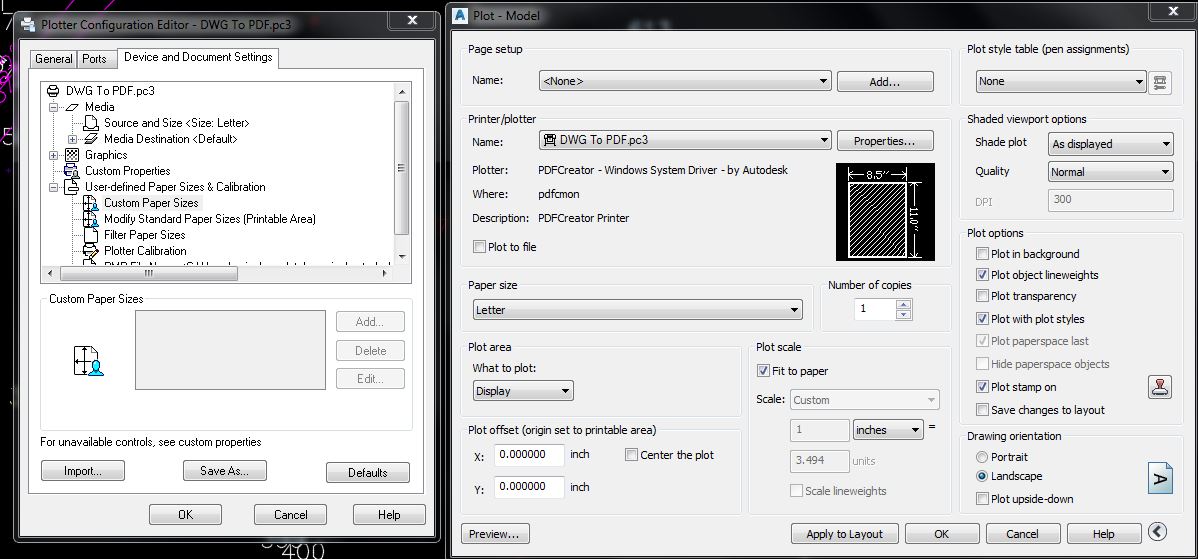Click the custom paper size illustration icon

[x=88, y=360]
